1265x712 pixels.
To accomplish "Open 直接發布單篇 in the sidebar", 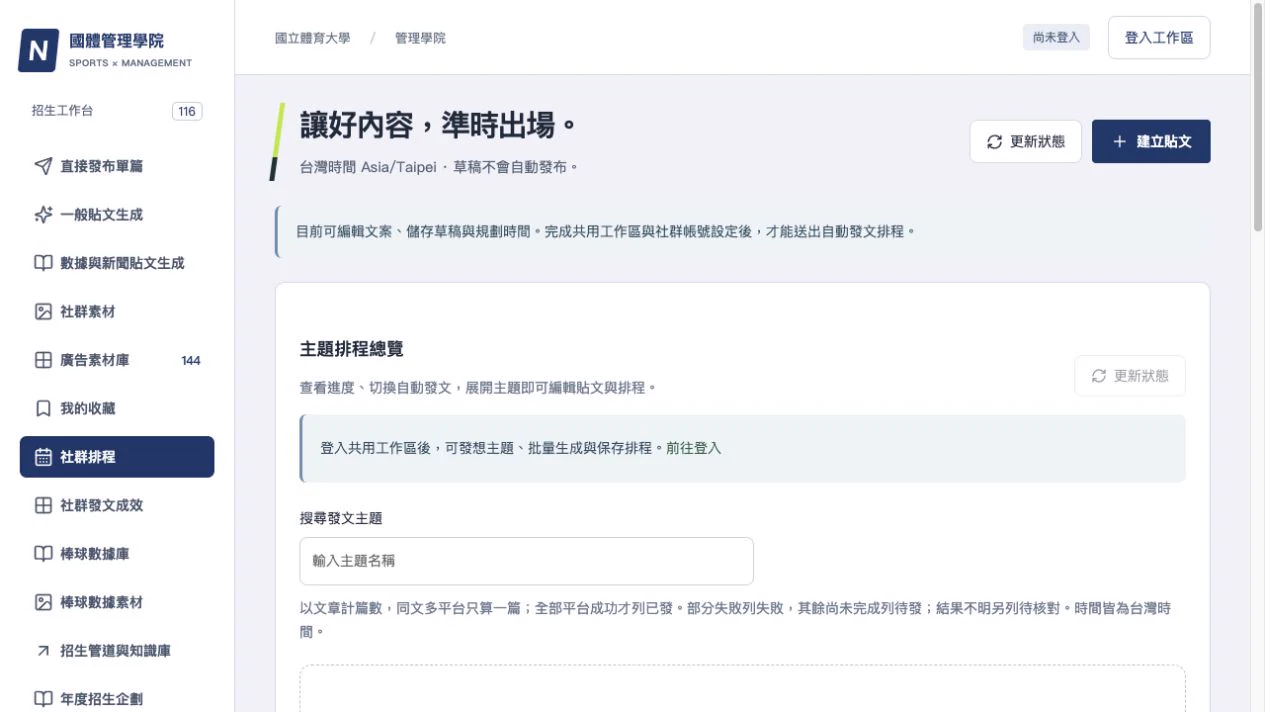I will pos(117,166).
